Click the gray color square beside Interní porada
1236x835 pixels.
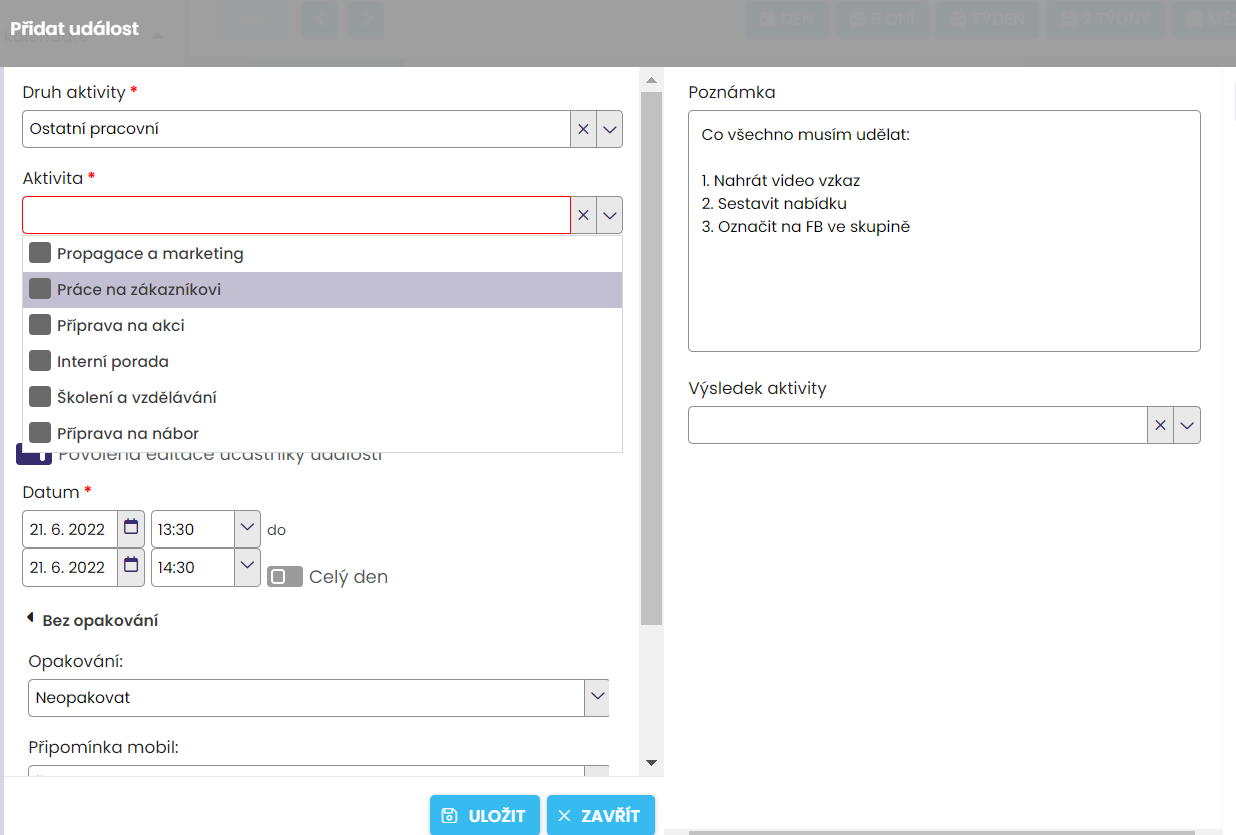(40, 361)
